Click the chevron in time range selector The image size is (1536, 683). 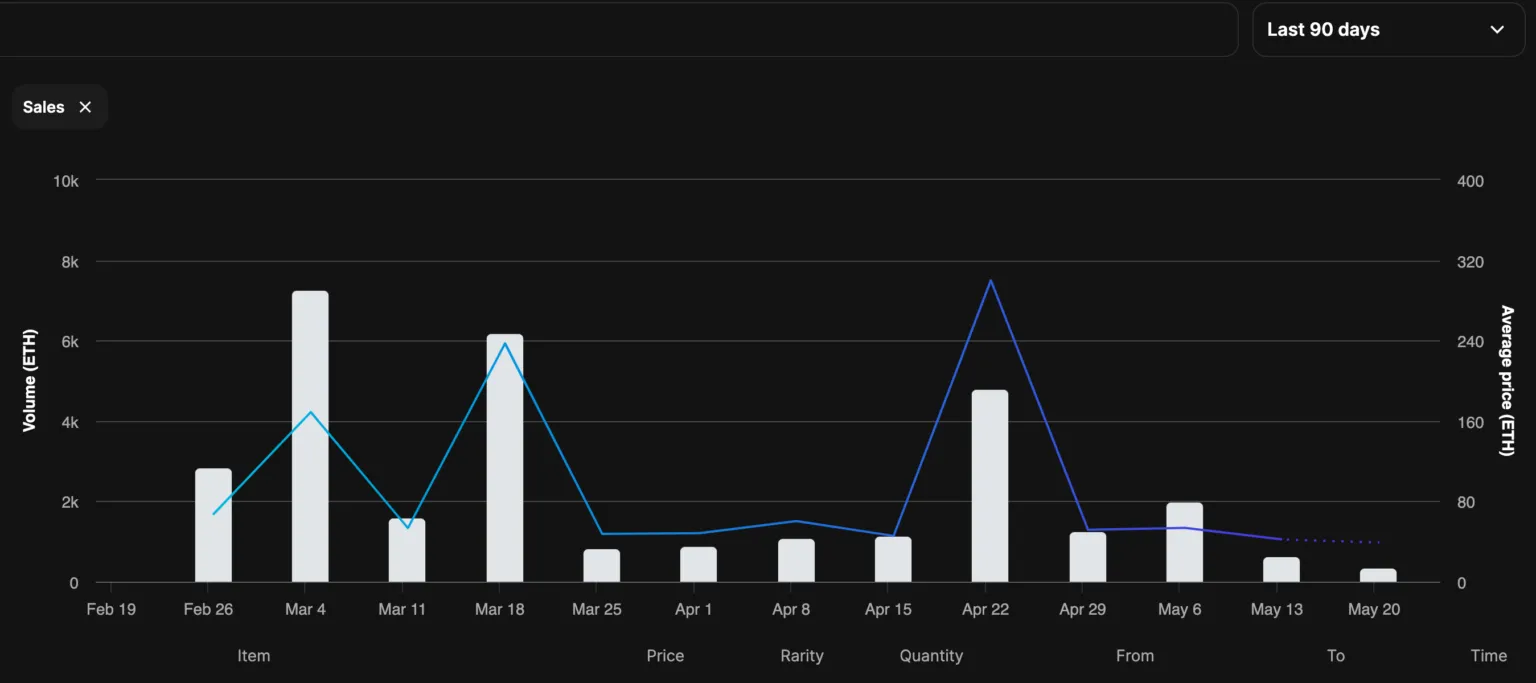1497,30
